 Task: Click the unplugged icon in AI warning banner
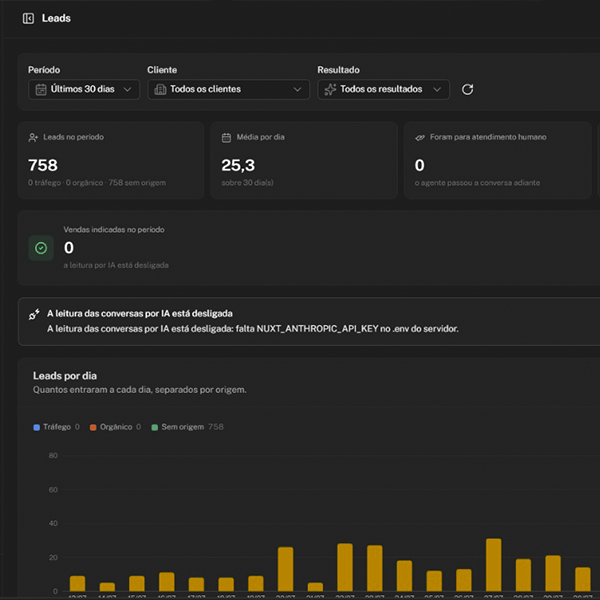click(34, 314)
